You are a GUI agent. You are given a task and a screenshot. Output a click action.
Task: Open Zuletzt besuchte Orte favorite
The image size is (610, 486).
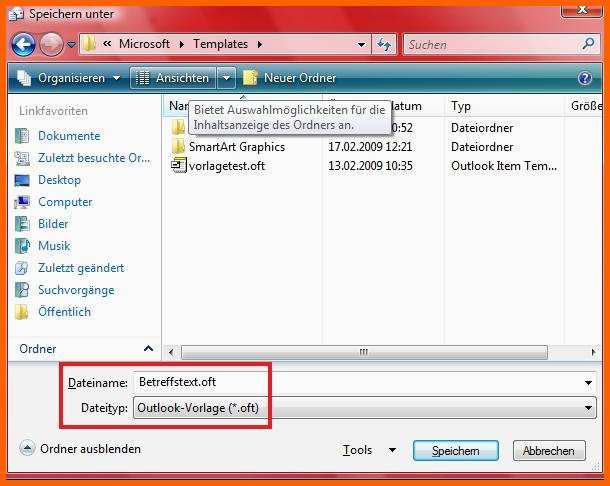tap(94, 158)
